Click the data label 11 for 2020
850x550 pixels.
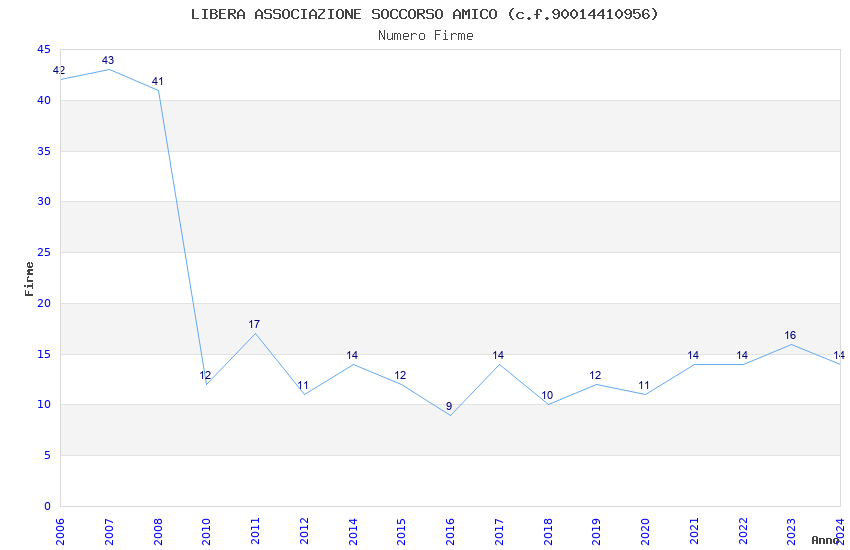coord(644,385)
